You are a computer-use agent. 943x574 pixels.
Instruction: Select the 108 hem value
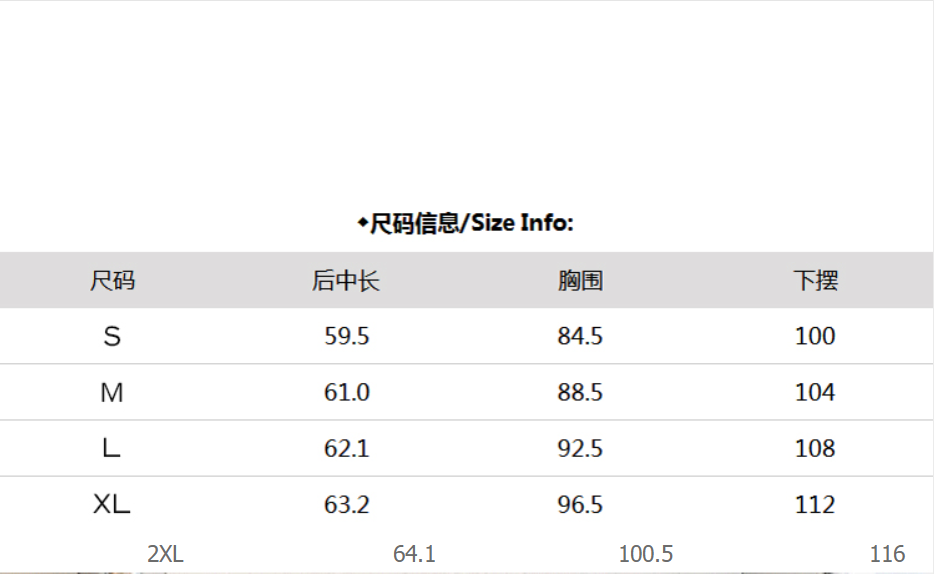coord(815,449)
